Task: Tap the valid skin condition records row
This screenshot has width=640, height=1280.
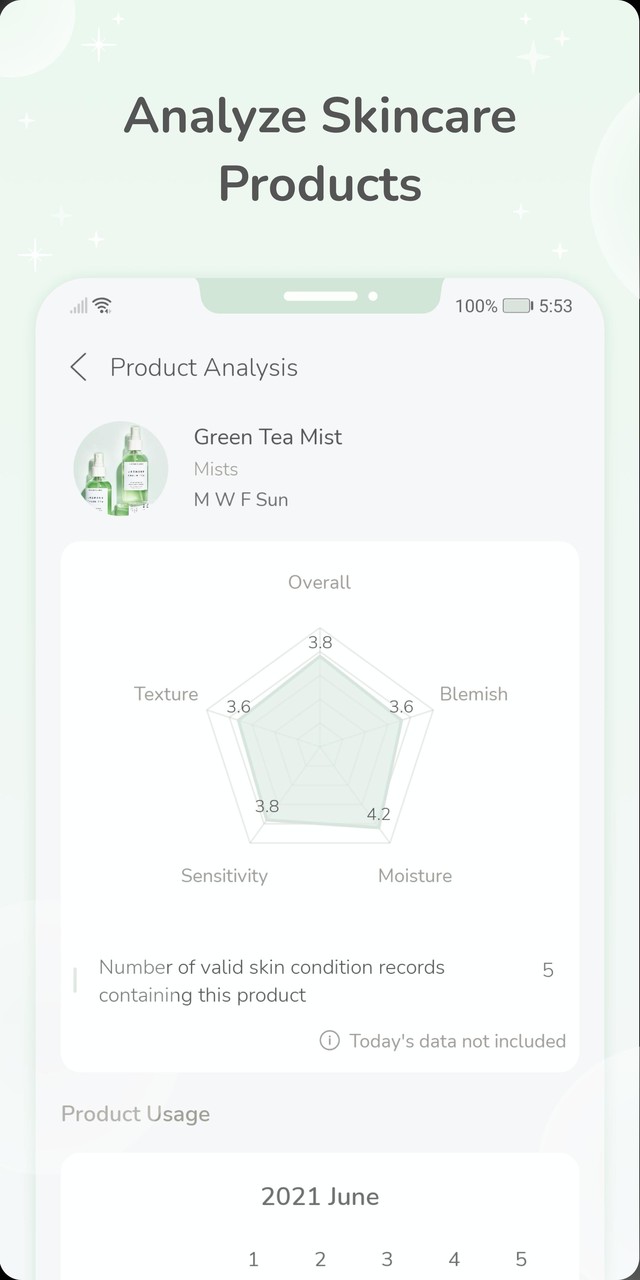Action: [320, 981]
